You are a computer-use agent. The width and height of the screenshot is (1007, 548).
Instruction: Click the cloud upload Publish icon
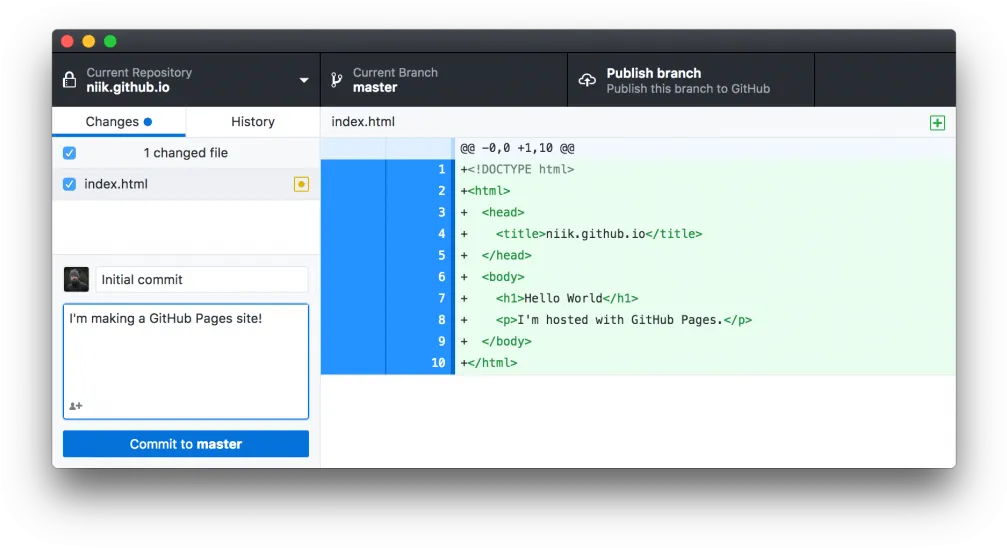(x=587, y=80)
